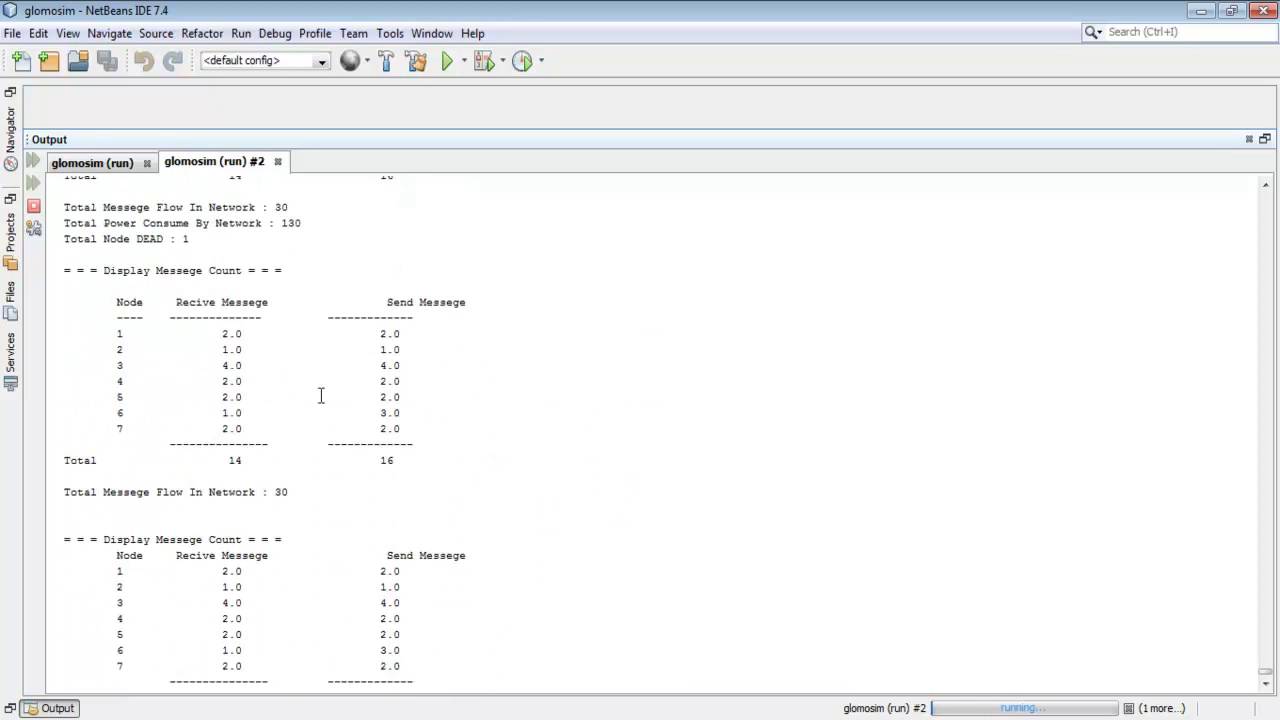Switch to the glomosim (run) tab
The width and height of the screenshot is (1280, 720).
[92, 163]
